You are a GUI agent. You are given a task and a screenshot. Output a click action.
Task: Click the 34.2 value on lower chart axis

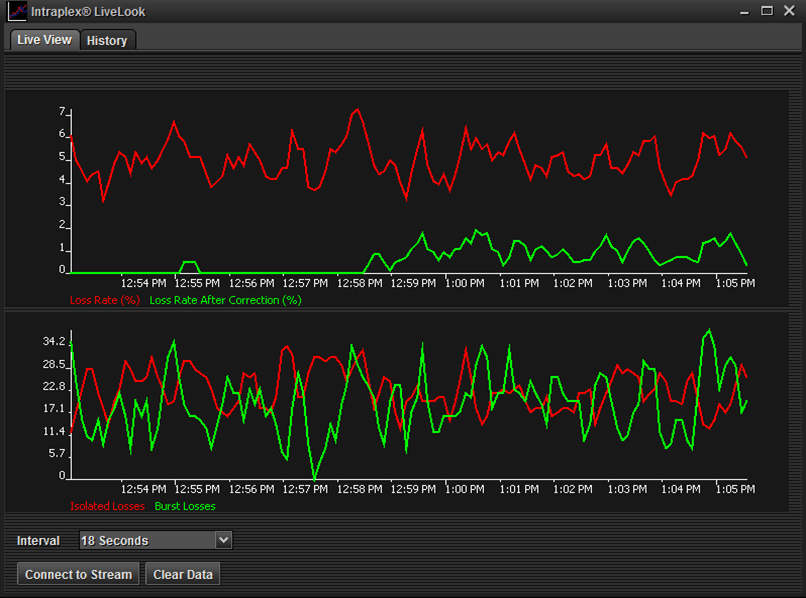(x=54, y=342)
